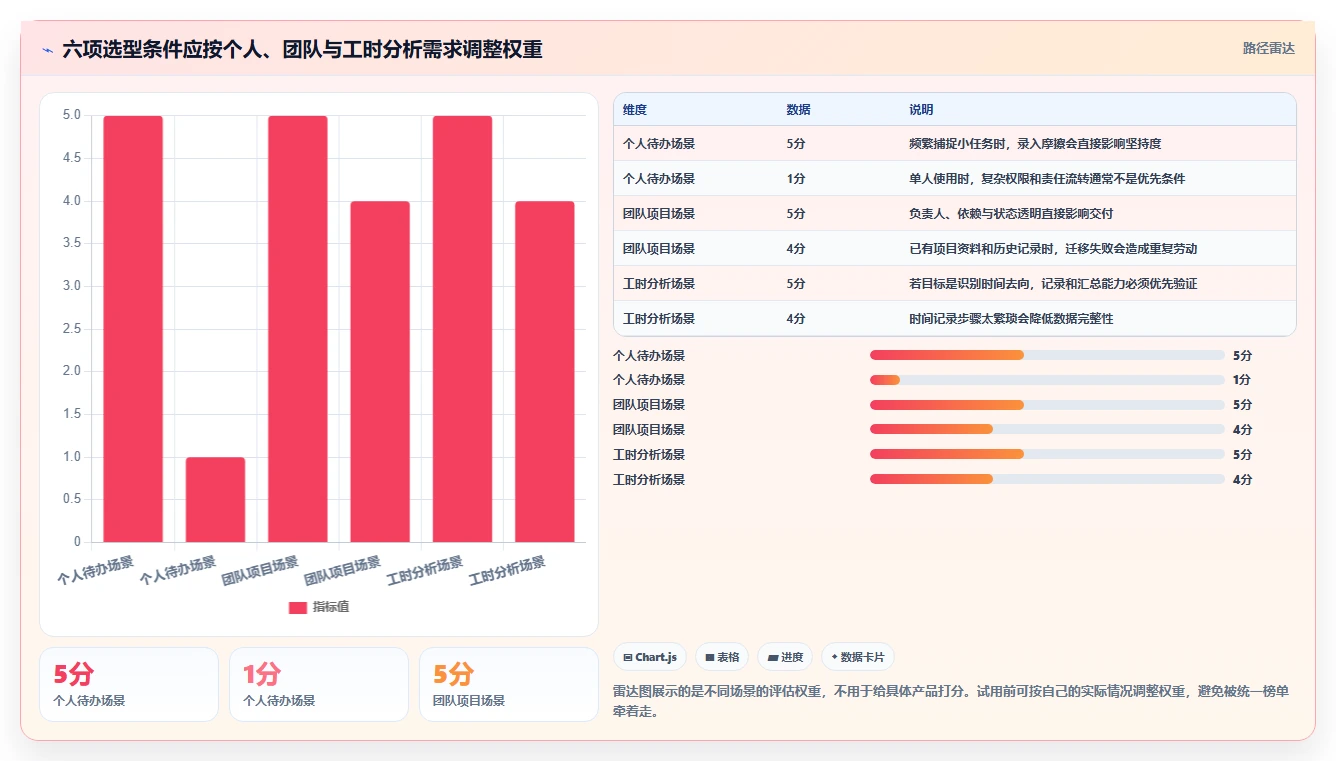Click the cell 负责人、依赖与状态透明直接影响交付

tap(1010, 214)
